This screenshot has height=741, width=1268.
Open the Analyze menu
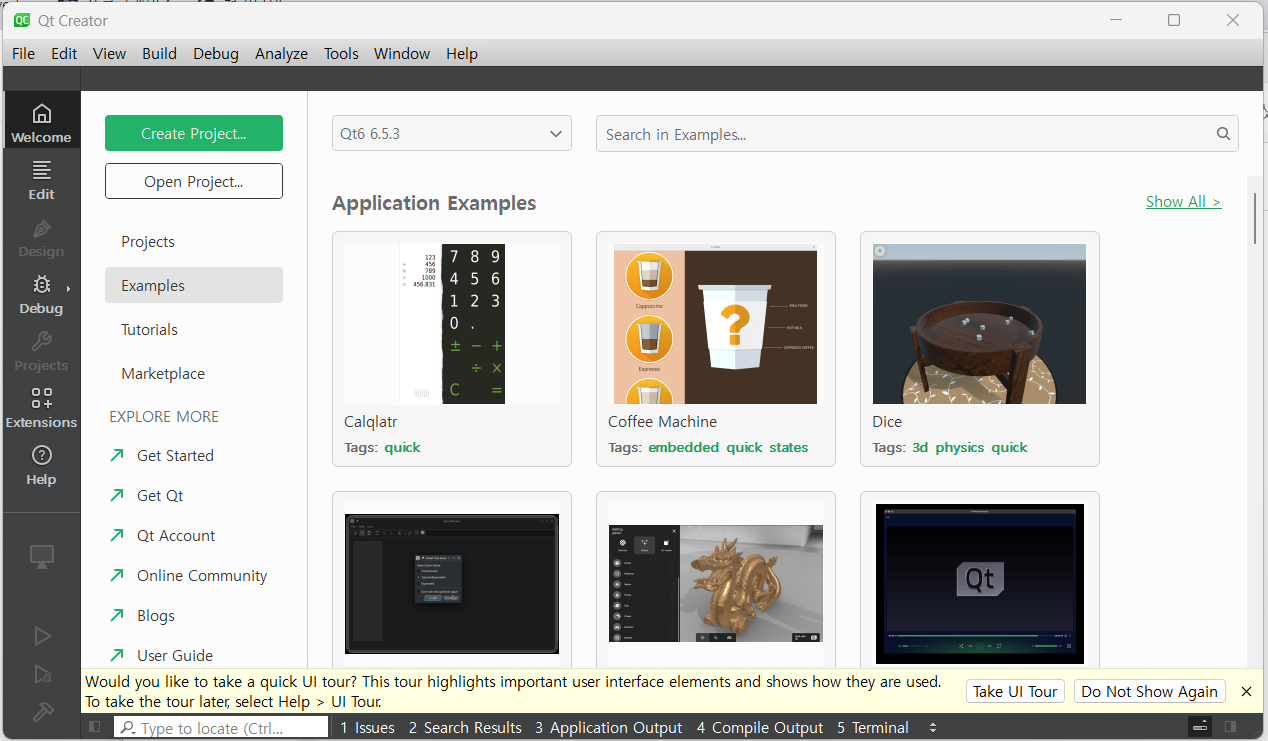[281, 54]
